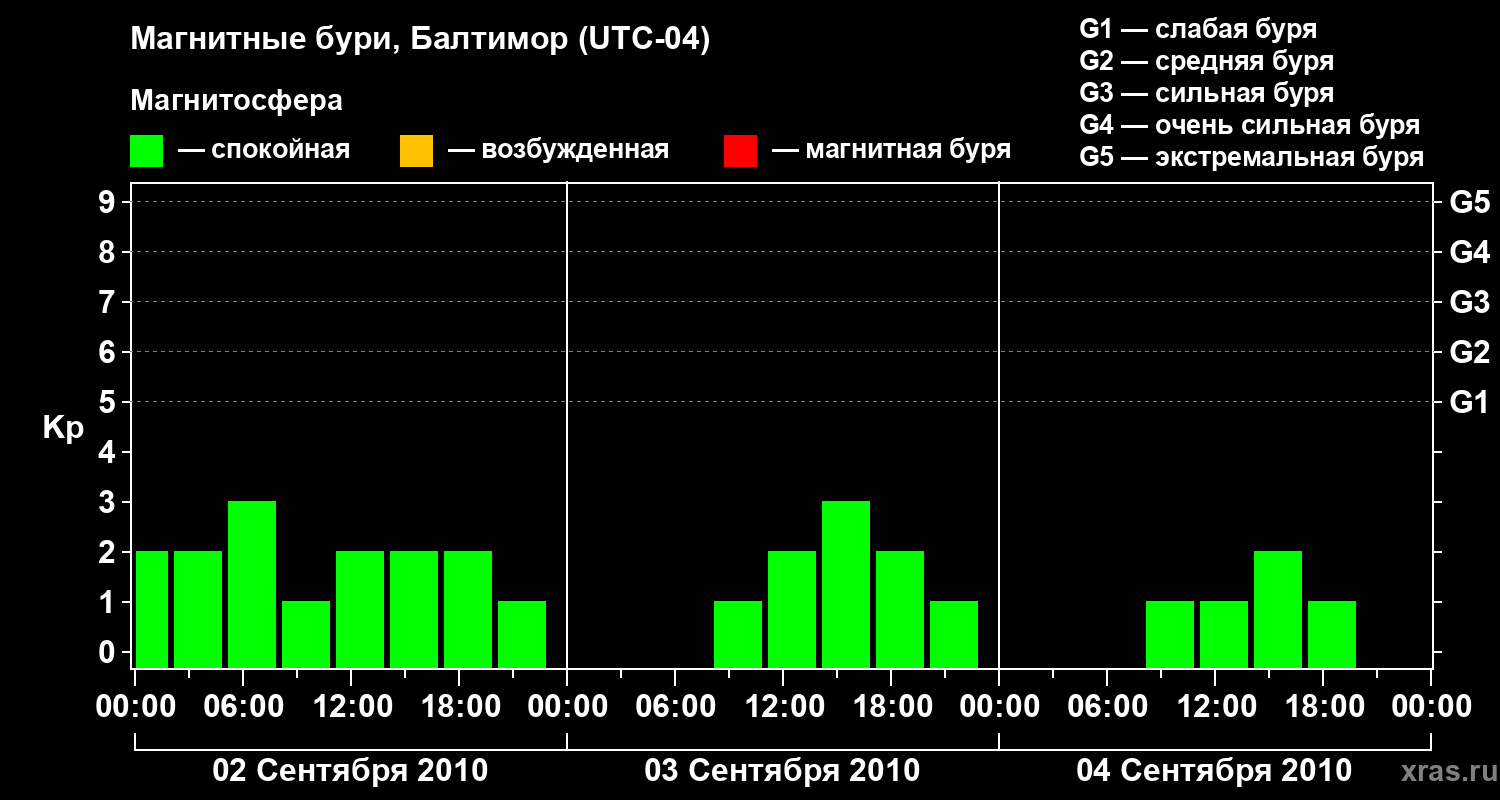
Task: Click the '— возбужденная' legend label
Action: pyautogui.click(x=558, y=150)
